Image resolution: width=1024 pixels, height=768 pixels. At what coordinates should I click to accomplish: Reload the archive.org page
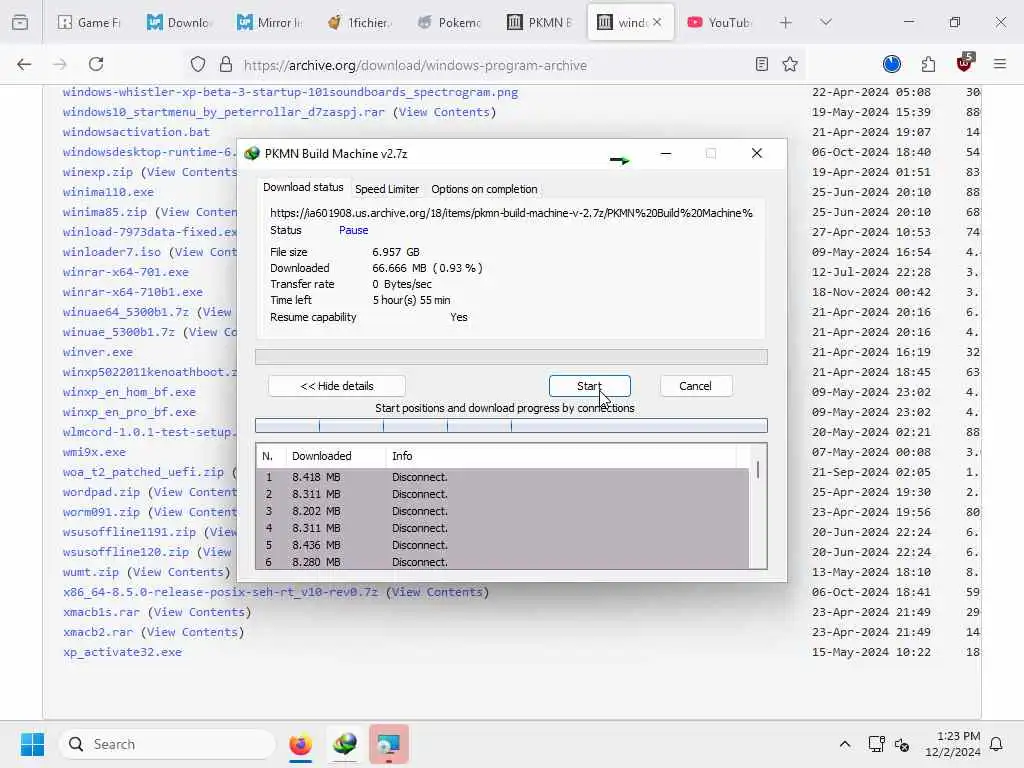pyautogui.click(x=96, y=64)
